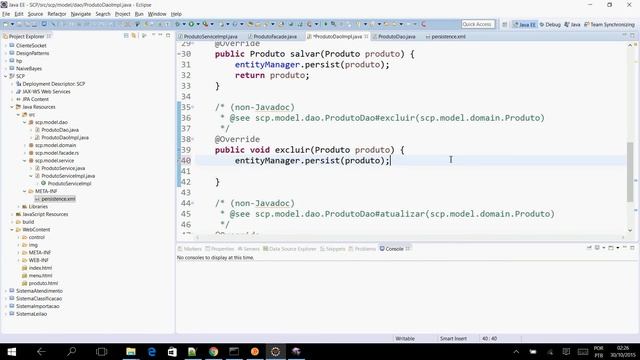This screenshot has width=640, height=360.
Task: Maximize the Console panel
Action: (632, 248)
